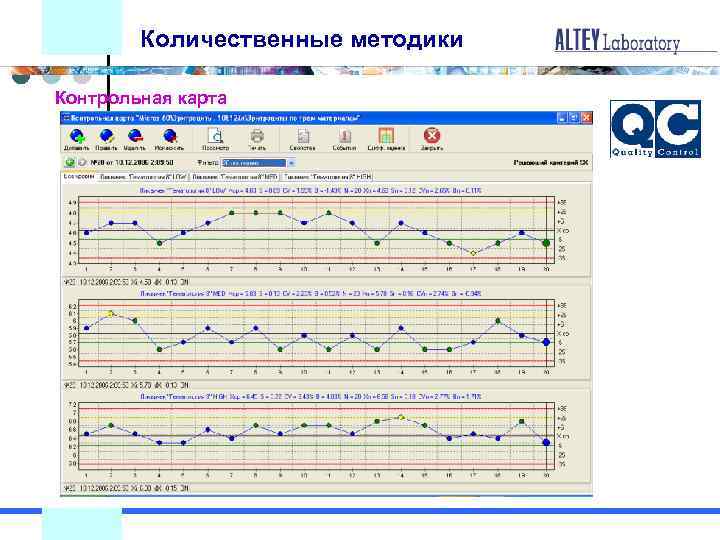
Task: Select the yellow diamond point 17 on LOW chart
Action: [473, 253]
